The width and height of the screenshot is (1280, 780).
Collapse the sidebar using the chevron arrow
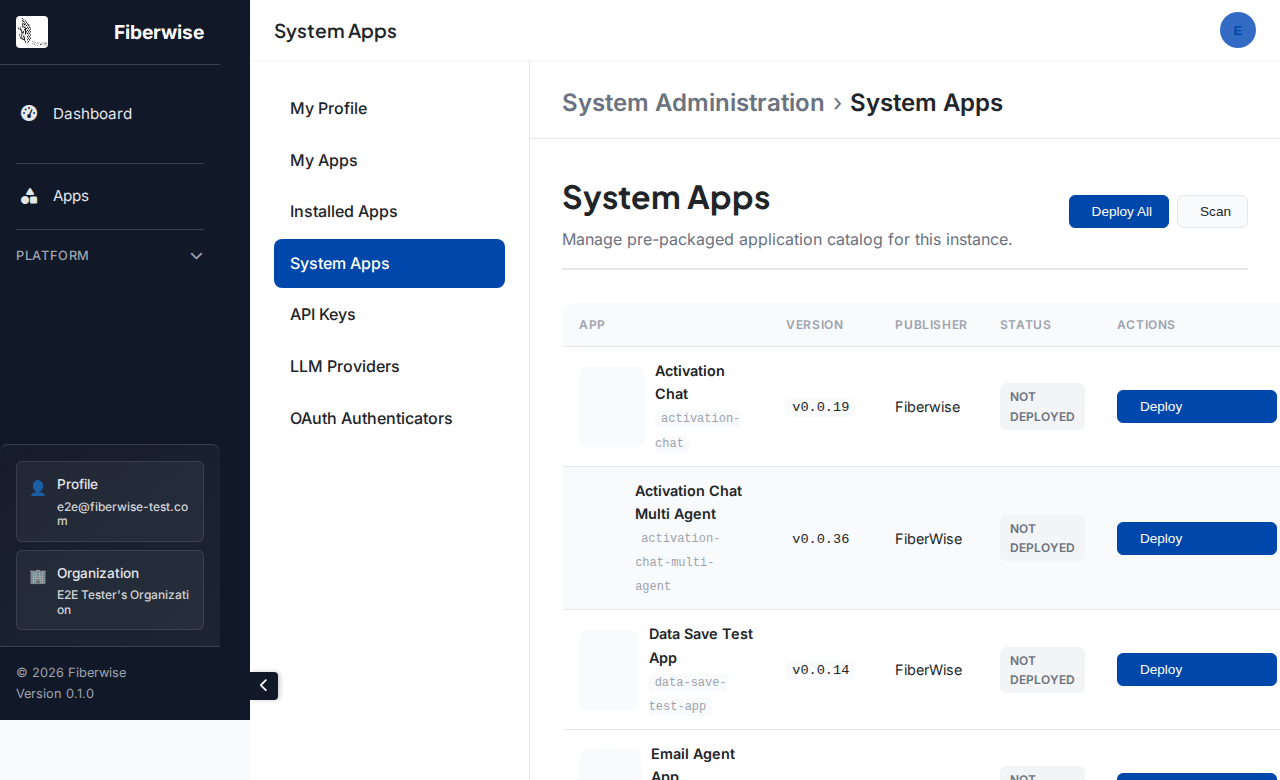coord(263,686)
